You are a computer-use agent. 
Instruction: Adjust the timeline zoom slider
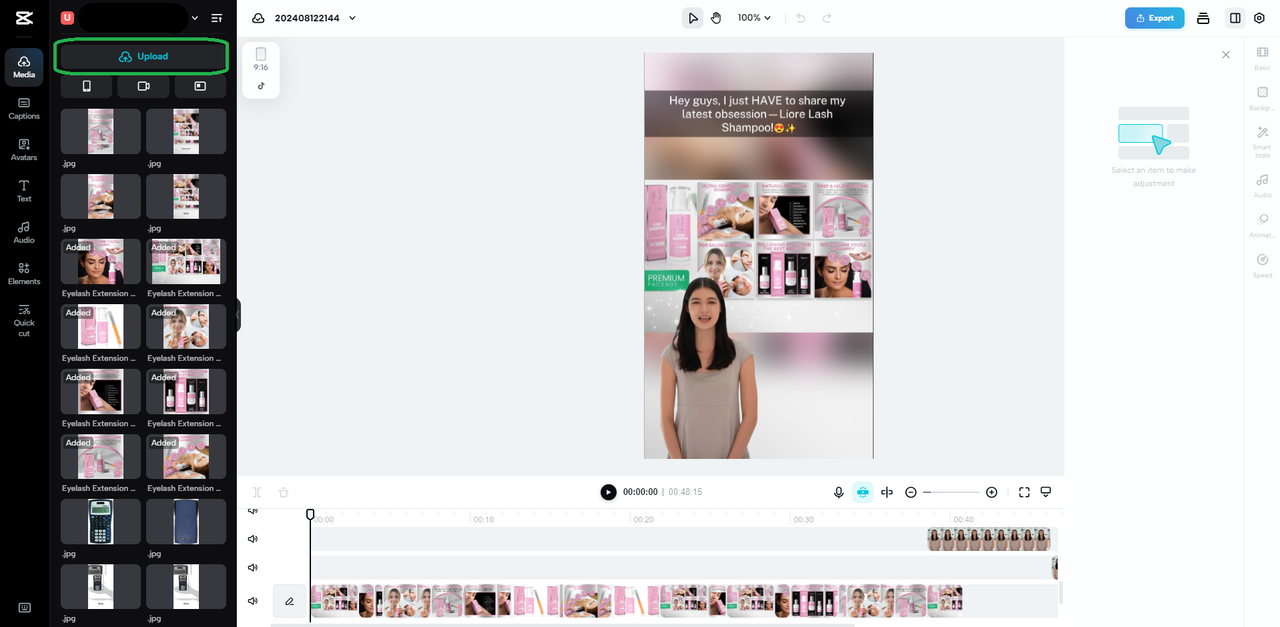[951, 492]
